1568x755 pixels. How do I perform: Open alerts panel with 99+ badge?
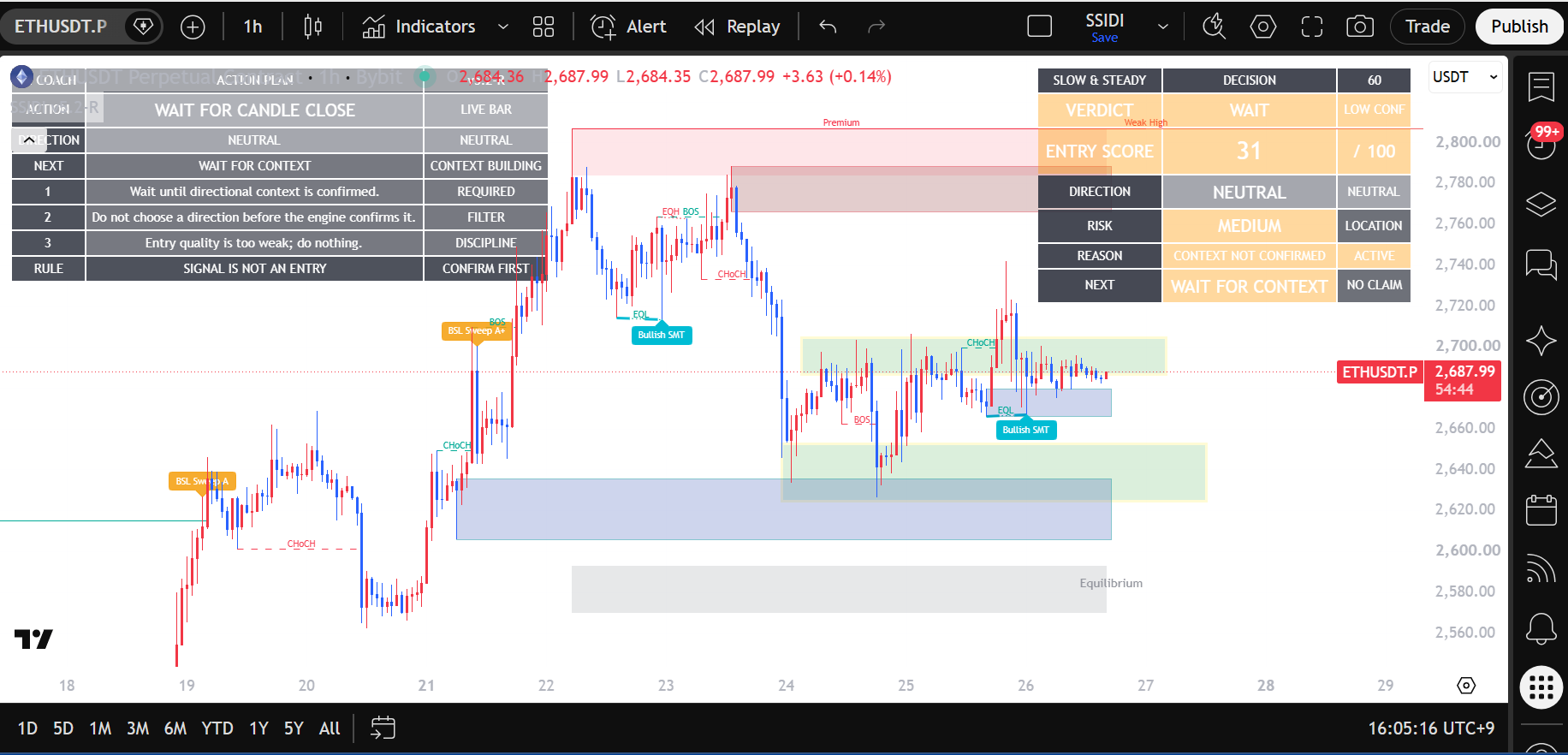1541,143
